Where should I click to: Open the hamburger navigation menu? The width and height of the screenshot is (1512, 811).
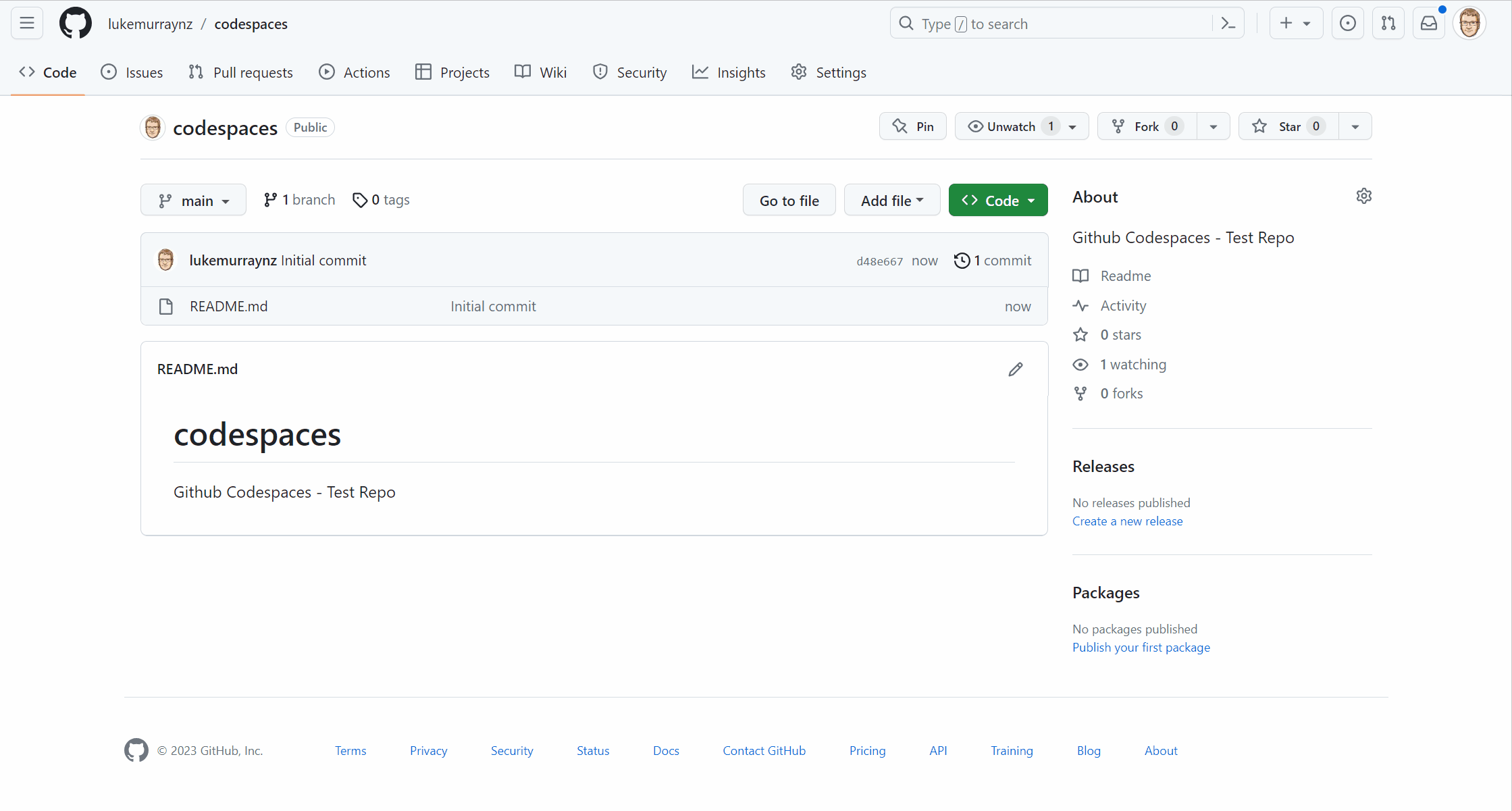pos(27,24)
